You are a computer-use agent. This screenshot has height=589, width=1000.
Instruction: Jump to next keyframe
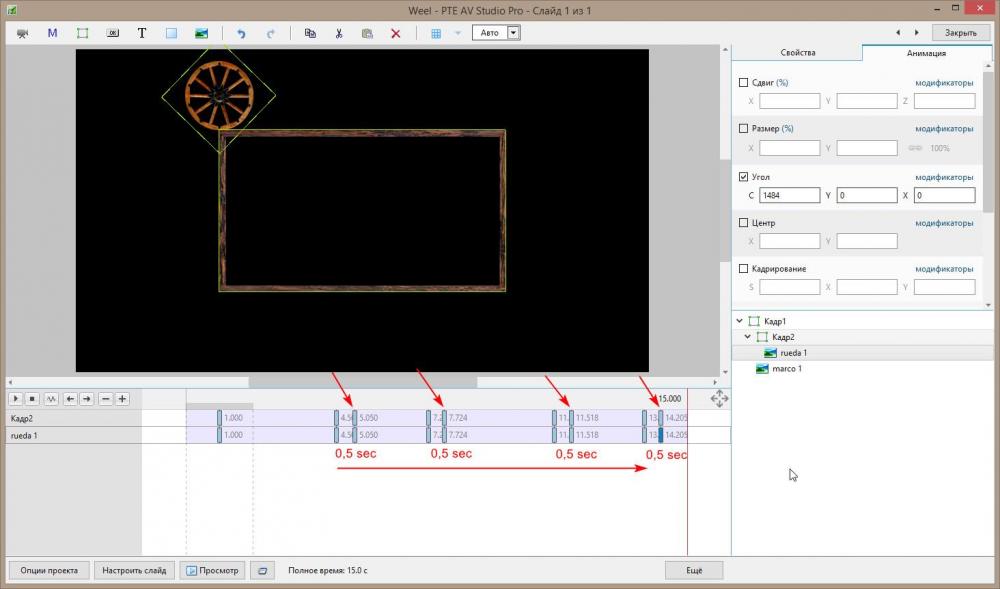point(86,399)
